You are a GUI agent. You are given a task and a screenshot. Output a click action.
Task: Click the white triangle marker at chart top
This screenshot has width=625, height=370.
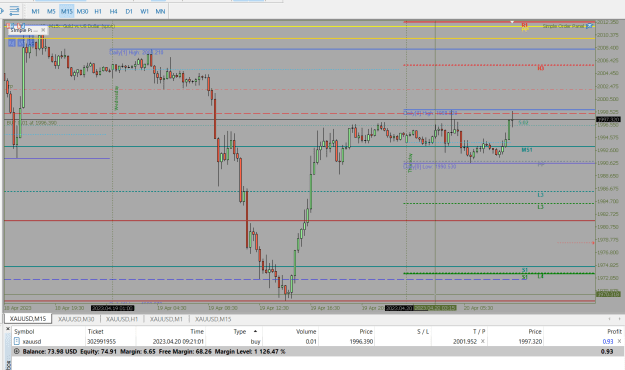(512, 22)
